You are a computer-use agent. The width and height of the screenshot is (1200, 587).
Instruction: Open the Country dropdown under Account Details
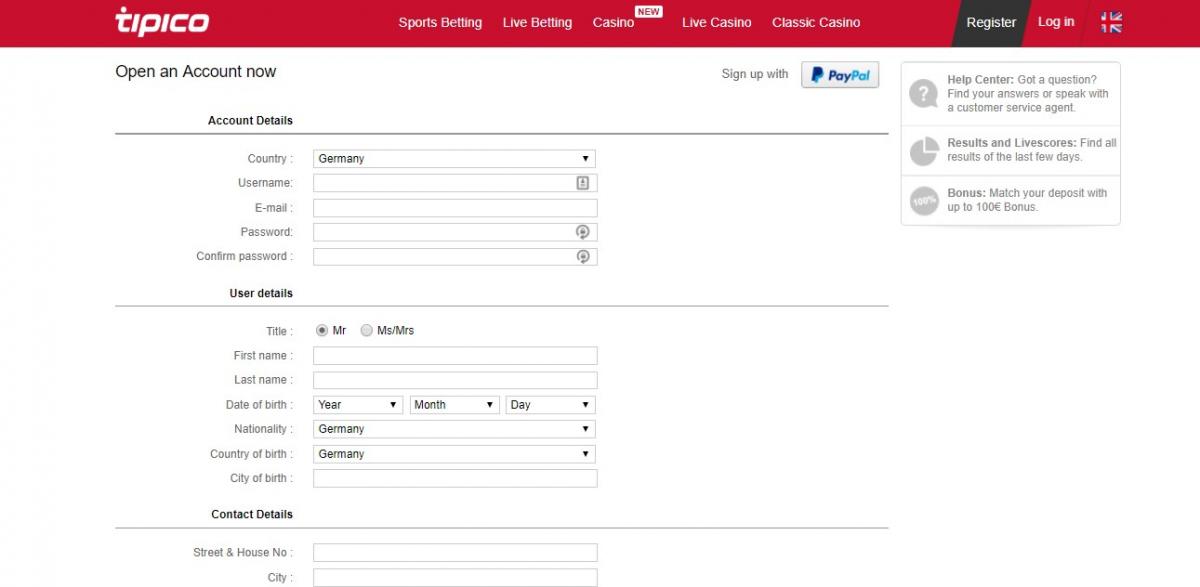click(454, 159)
